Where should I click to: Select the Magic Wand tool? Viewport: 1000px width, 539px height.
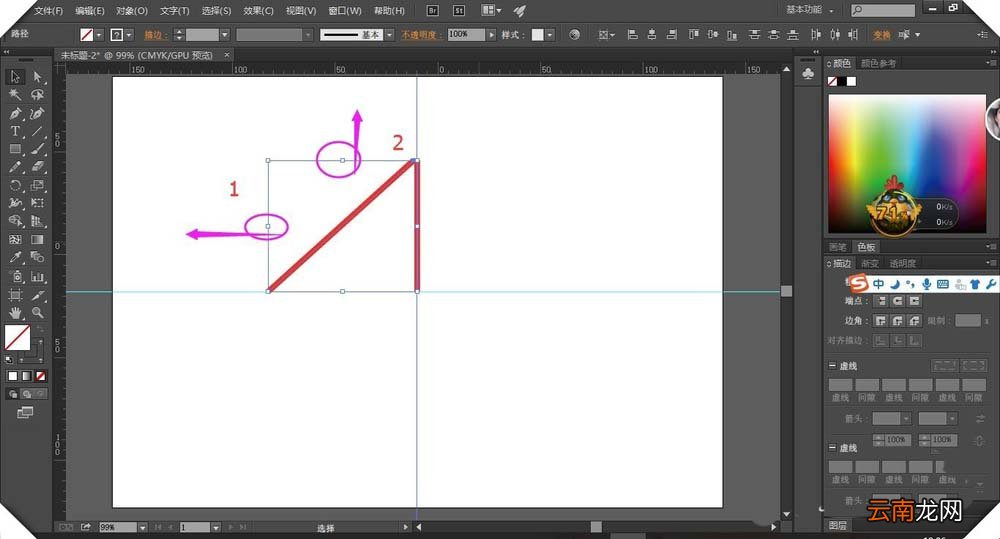pyautogui.click(x=15, y=95)
